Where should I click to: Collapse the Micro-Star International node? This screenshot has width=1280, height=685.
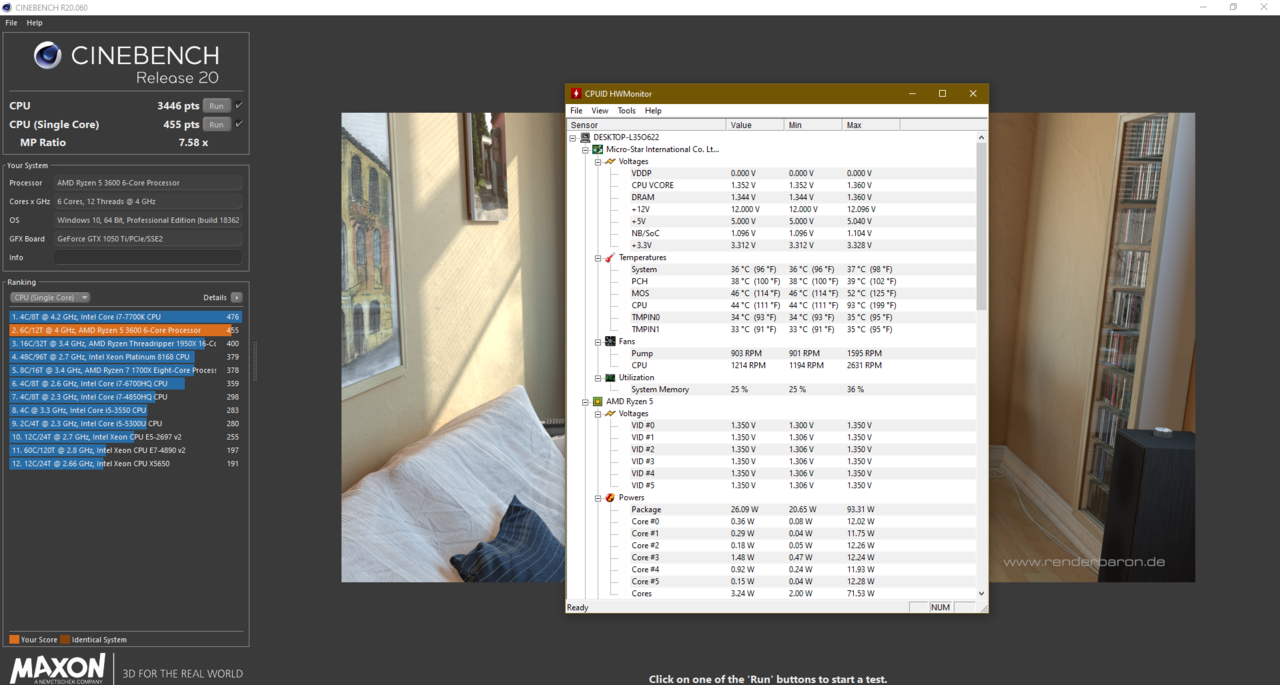coord(585,149)
